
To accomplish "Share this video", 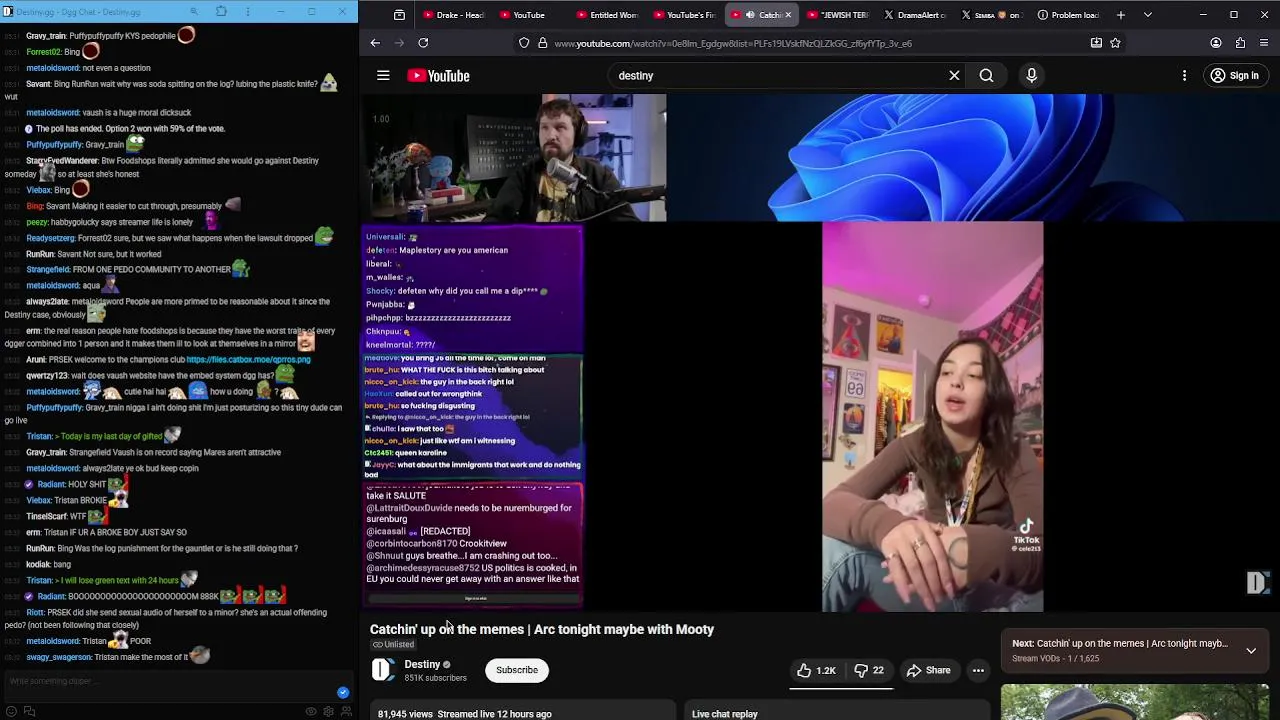I will tap(928, 671).
